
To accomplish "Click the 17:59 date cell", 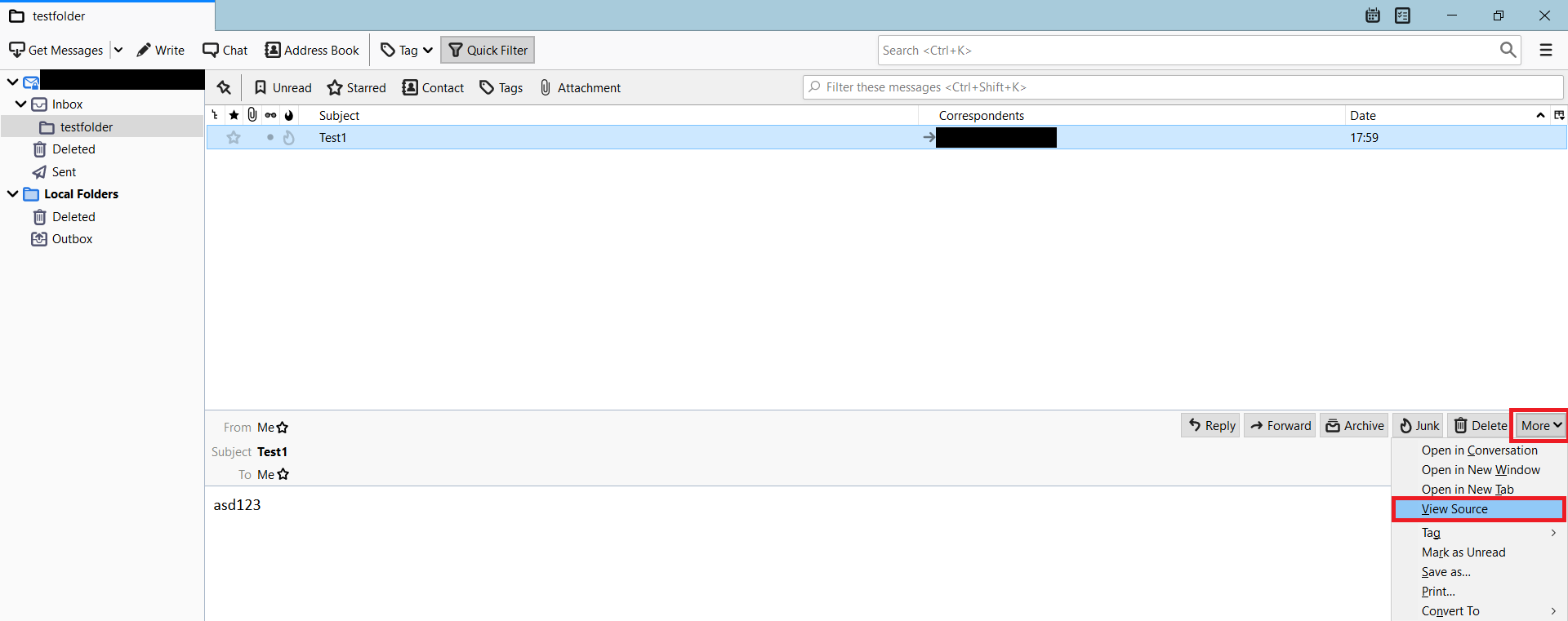I will (1364, 137).
